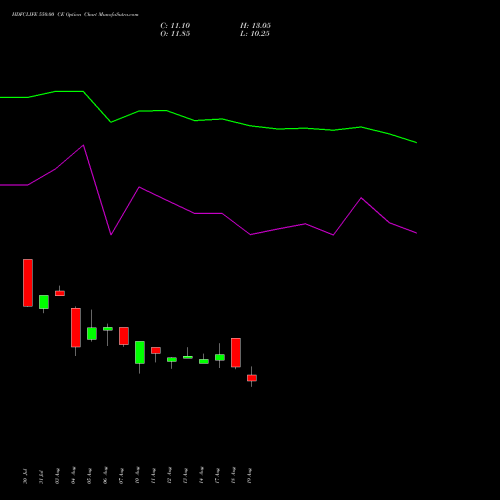Select the 05 Aug date label

click(x=89, y=475)
